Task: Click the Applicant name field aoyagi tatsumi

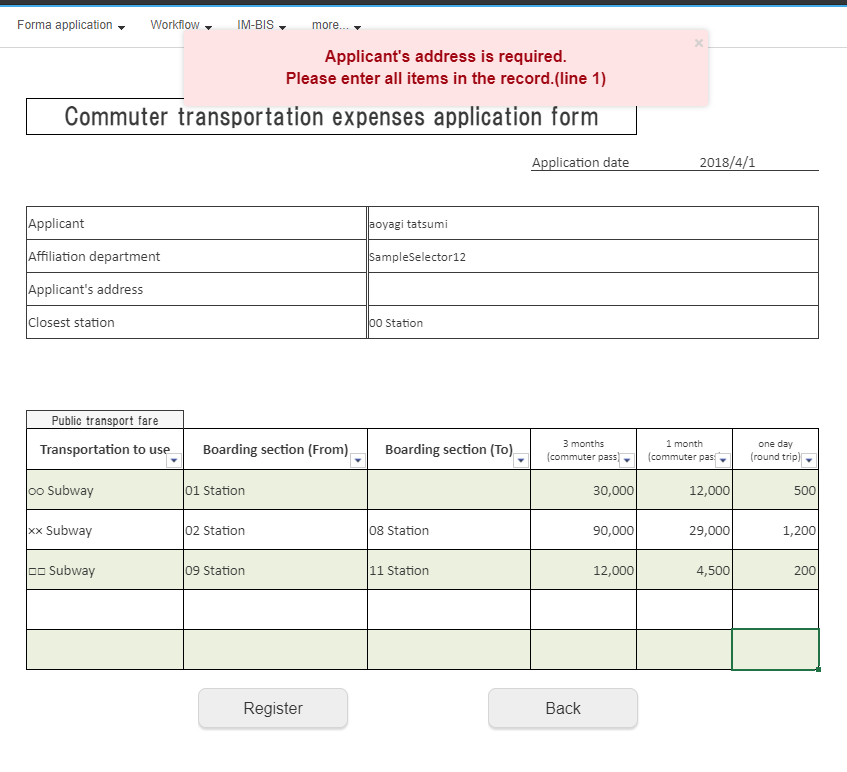Action: pyautogui.click(x=593, y=223)
